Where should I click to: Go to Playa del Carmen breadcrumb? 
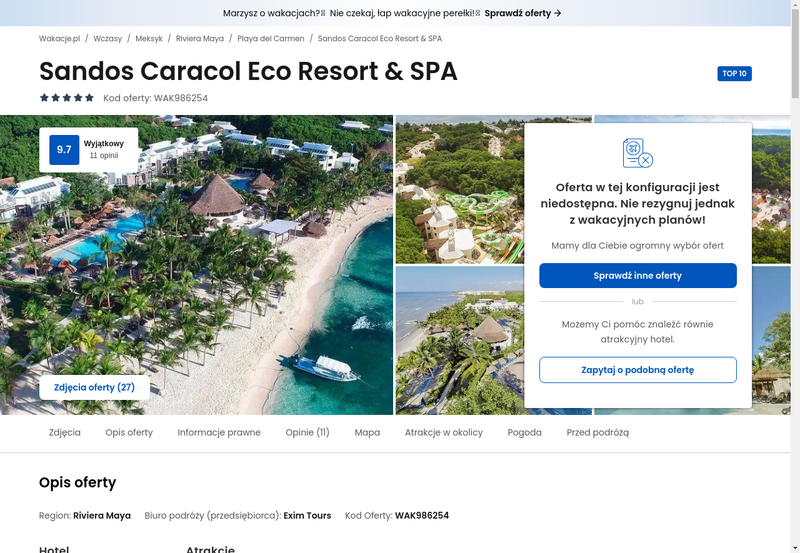[271, 39]
